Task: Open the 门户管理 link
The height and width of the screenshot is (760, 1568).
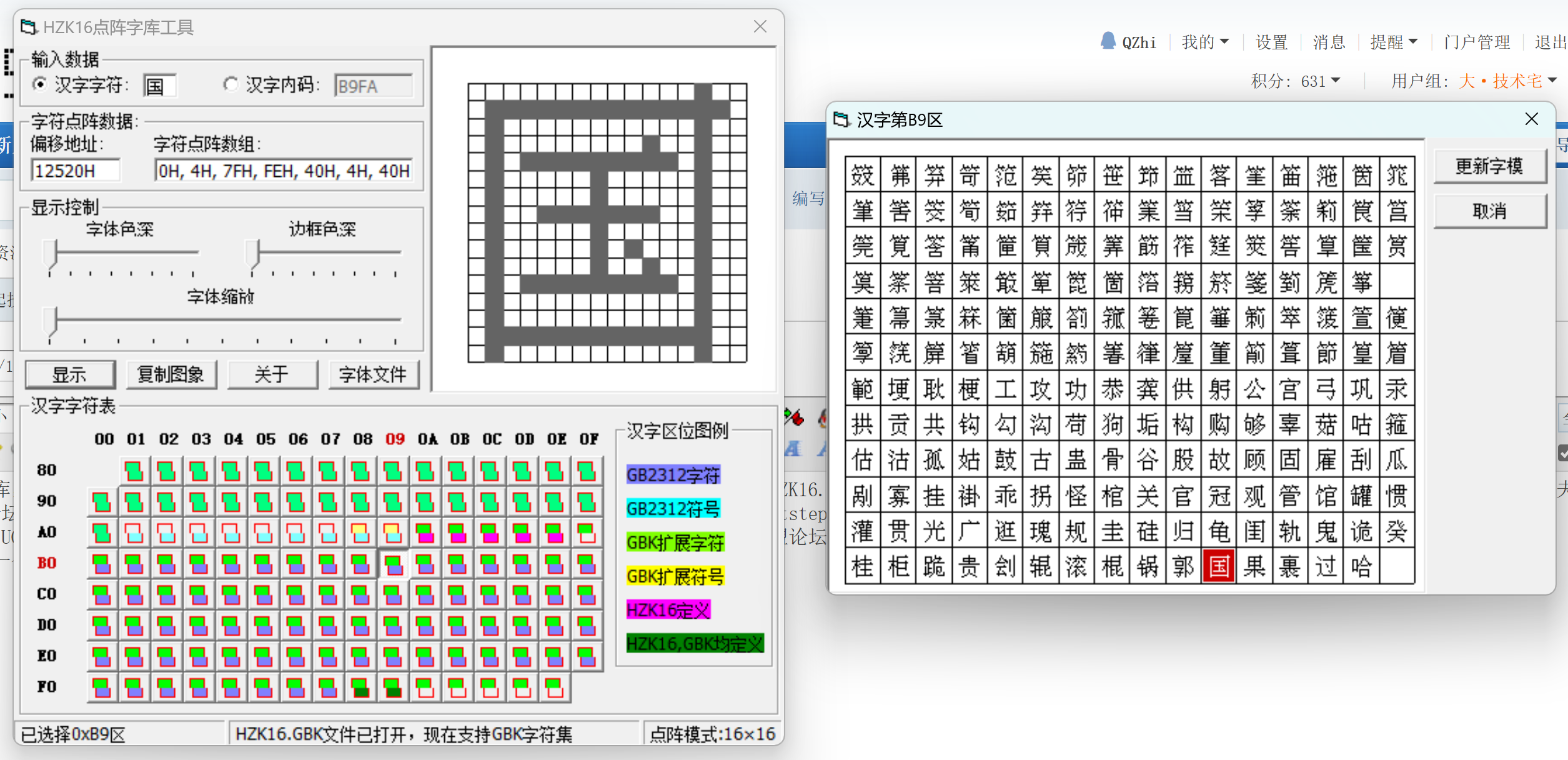Action: pyautogui.click(x=1477, y=42)
